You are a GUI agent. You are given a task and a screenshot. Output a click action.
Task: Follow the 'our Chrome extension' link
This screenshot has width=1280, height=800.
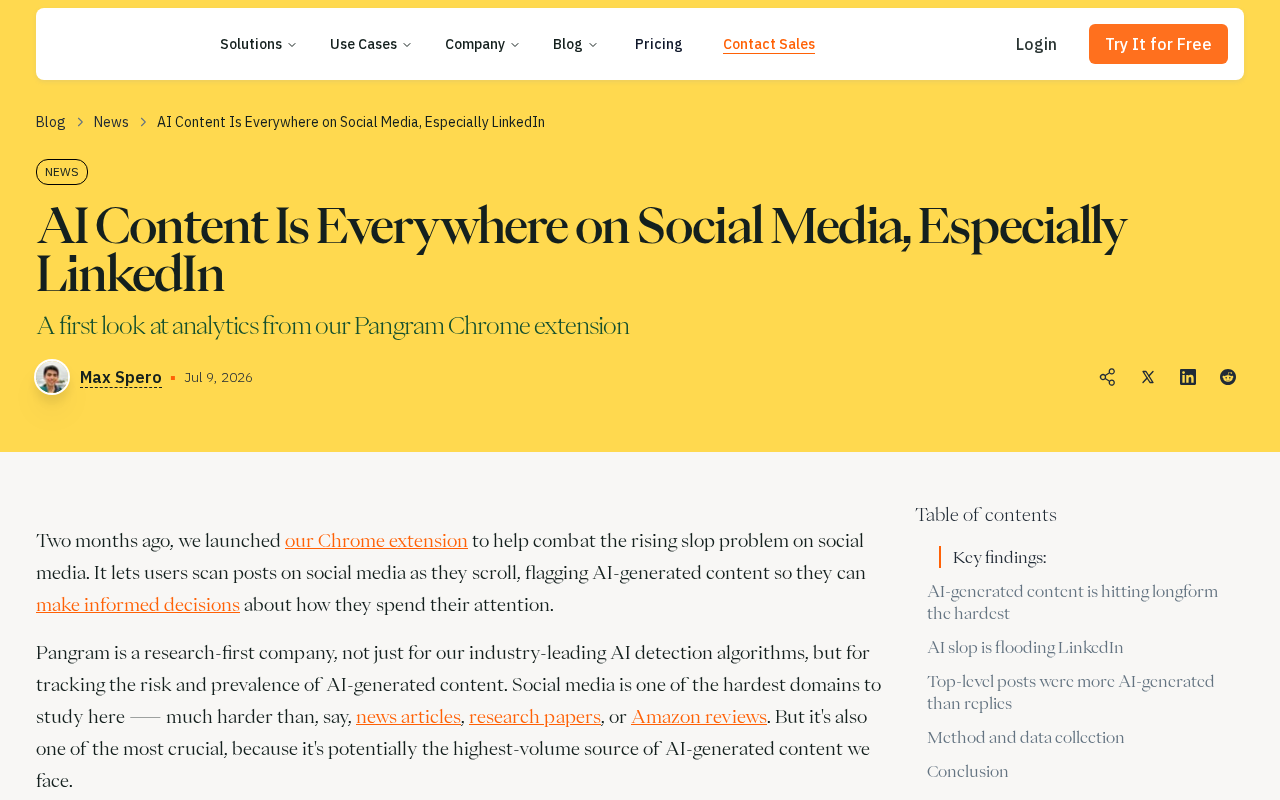click(x=376, y=541)
